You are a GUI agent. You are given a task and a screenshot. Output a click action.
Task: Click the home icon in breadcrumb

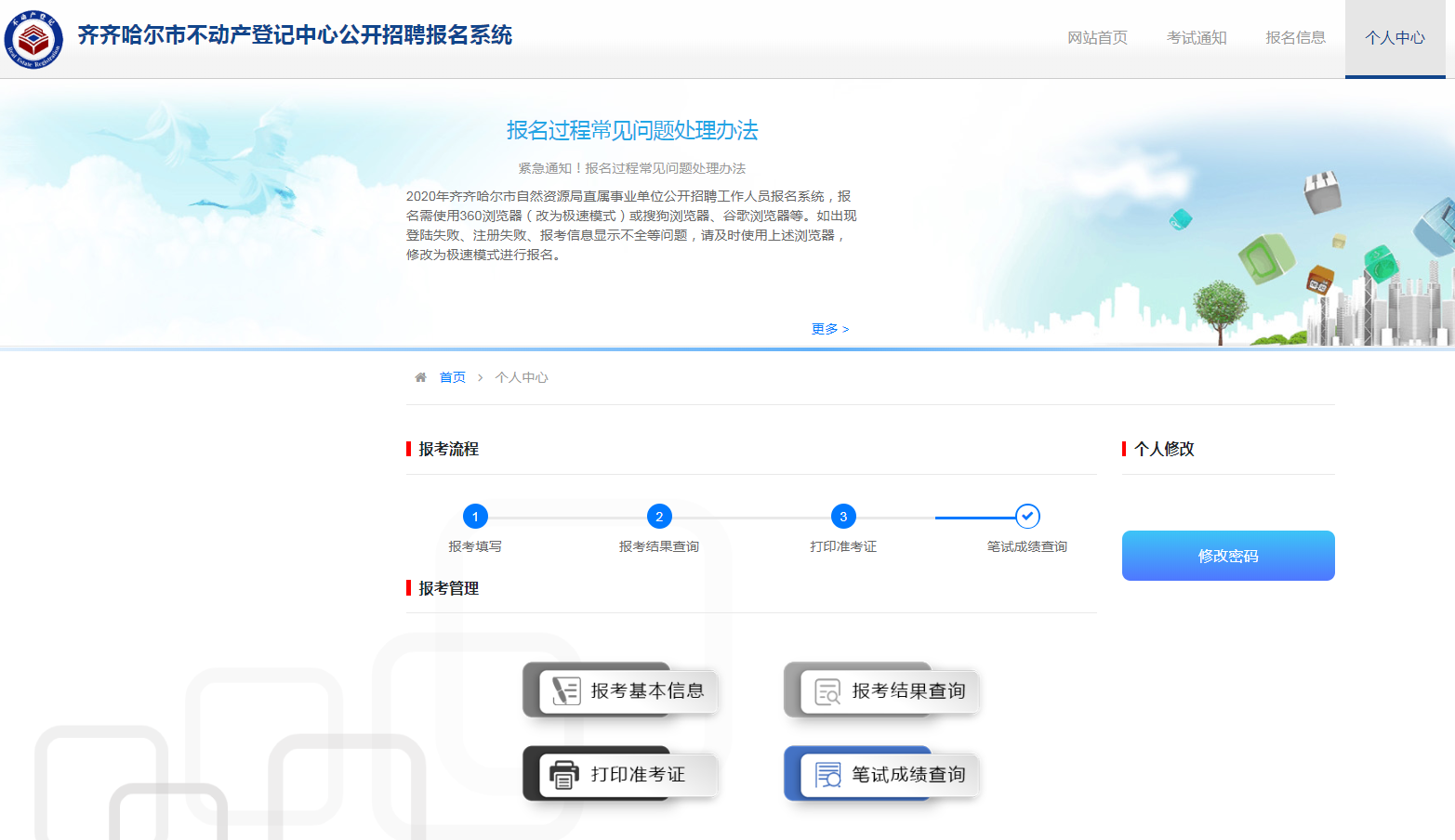pyautogui.click(x=420, y=377)
